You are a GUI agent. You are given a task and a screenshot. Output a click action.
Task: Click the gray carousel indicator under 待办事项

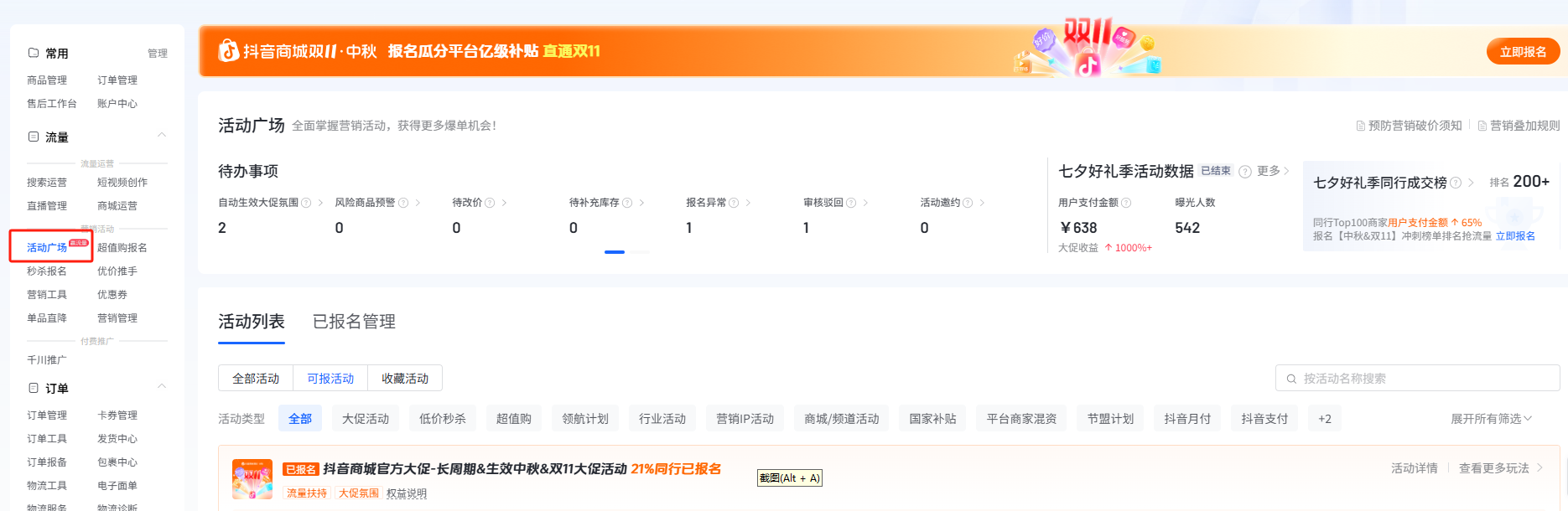(x=639, y=252)
